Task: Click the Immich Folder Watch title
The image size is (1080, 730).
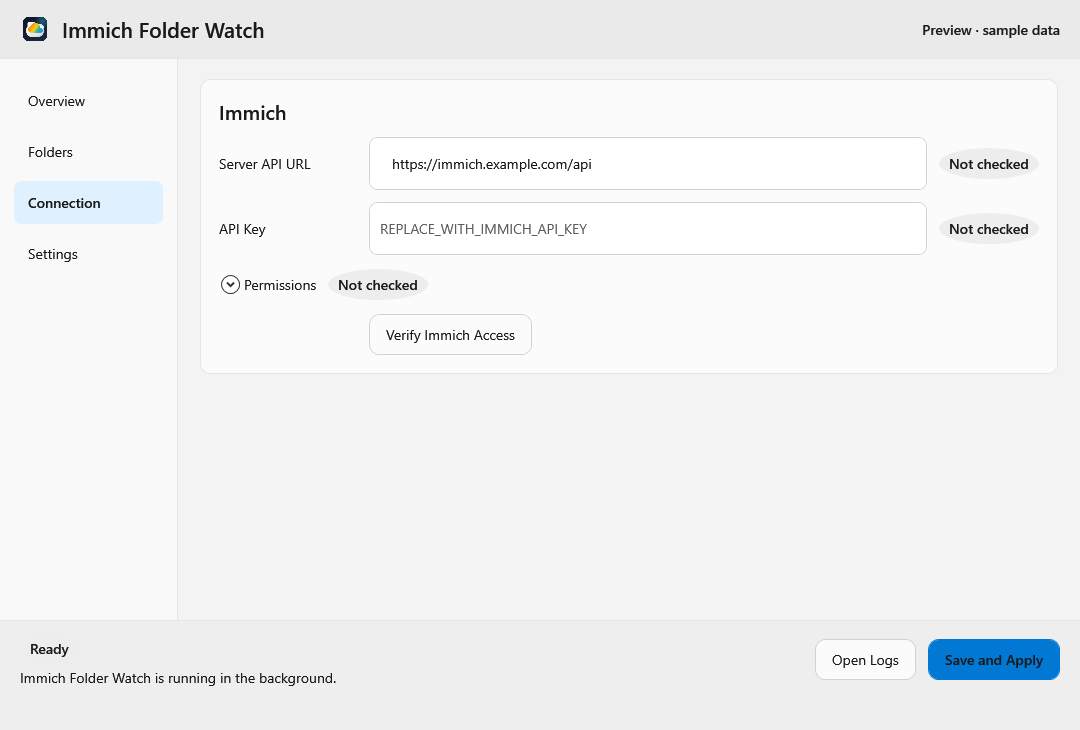Action: (x=163, y=30)
